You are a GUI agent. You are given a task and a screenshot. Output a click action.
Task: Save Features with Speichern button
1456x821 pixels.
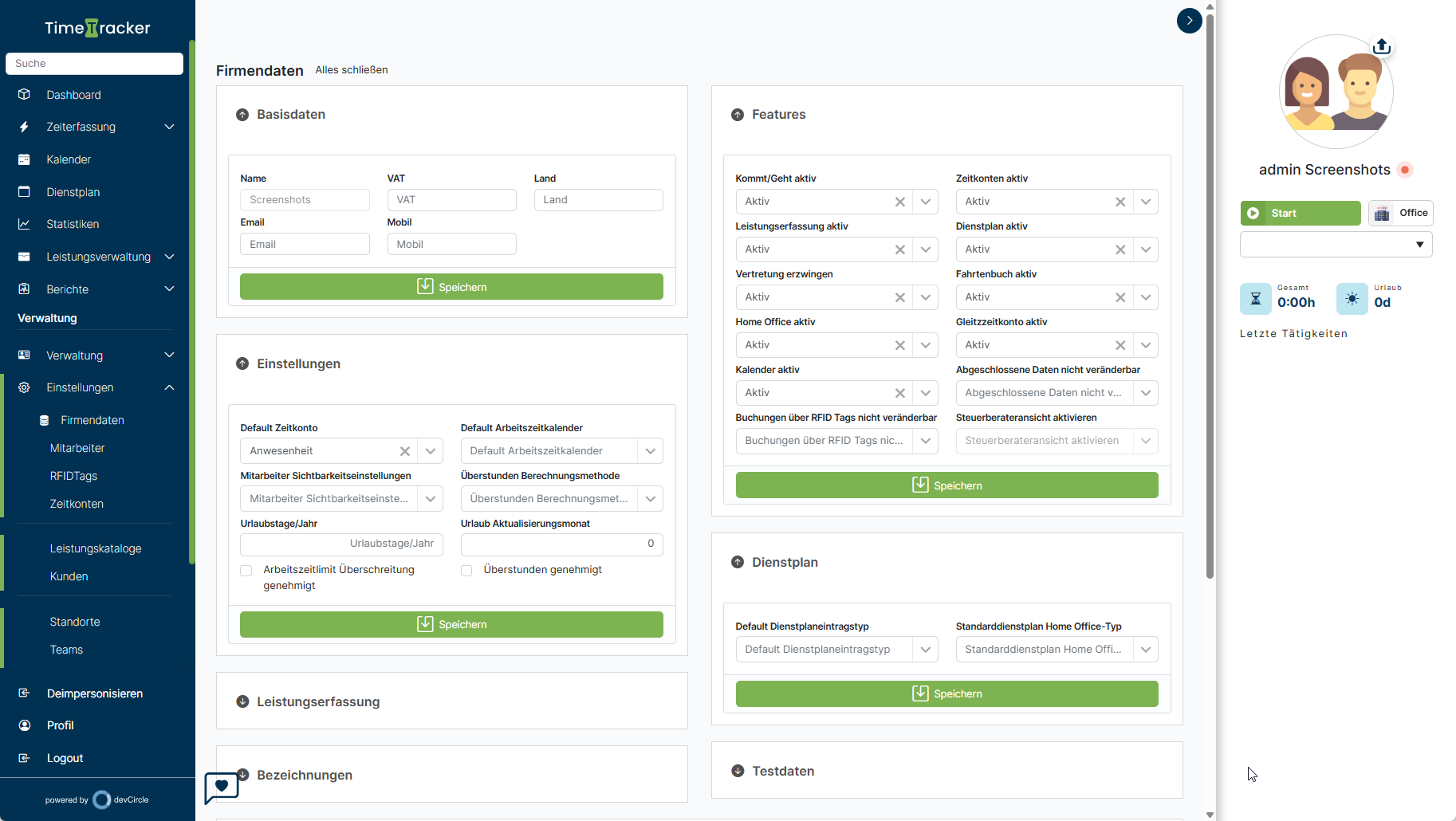946,485
